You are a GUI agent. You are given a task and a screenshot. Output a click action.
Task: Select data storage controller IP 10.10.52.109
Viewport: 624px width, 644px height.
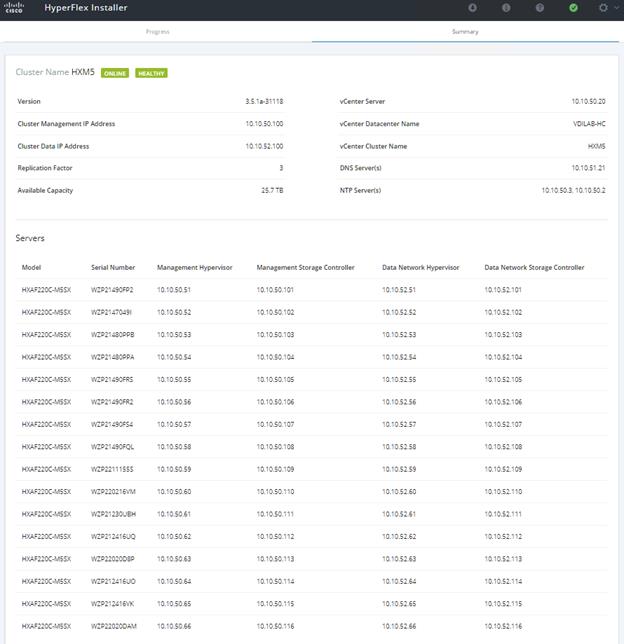(503, 469)
